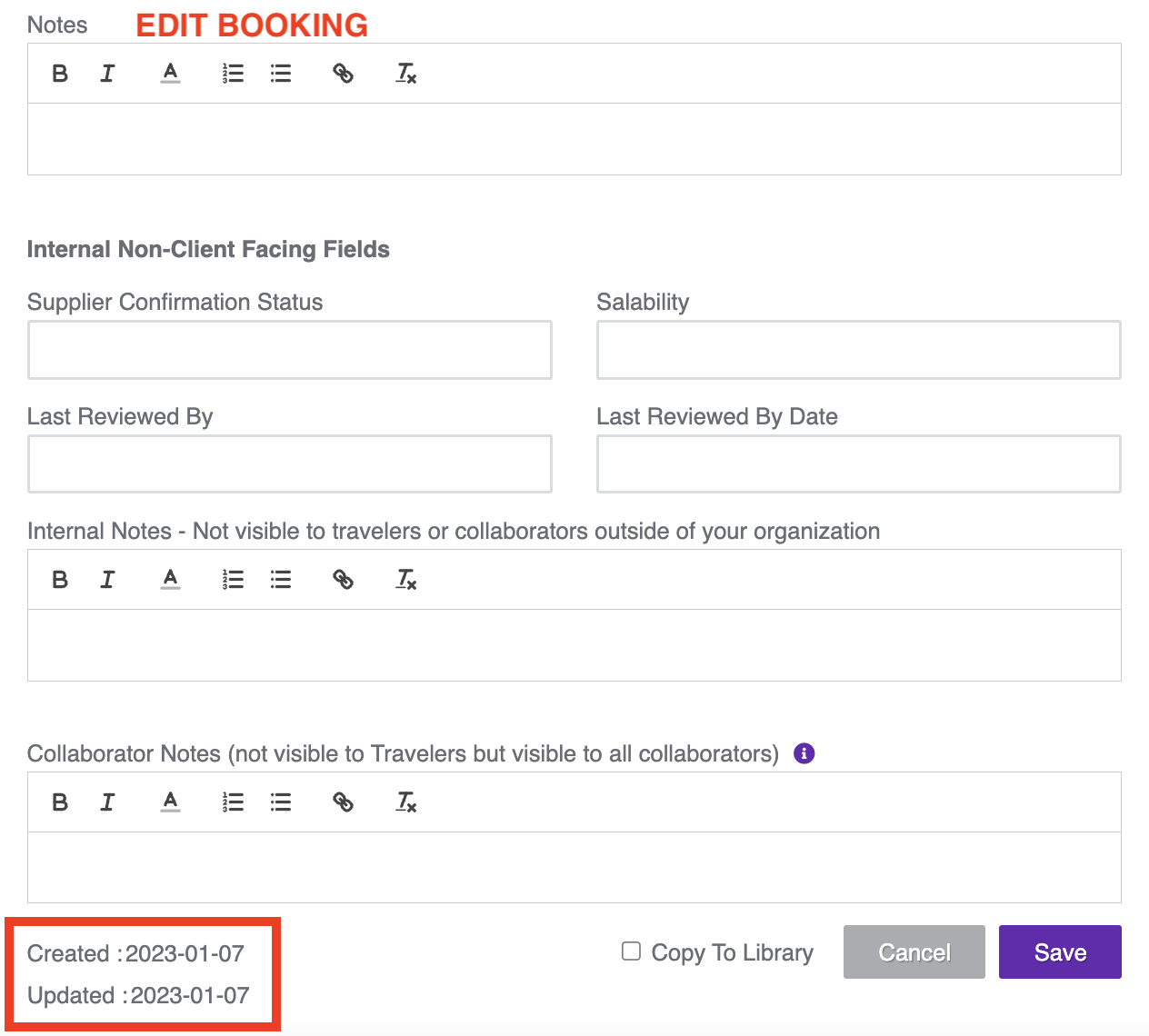Apply italic in Collaborator Notes editor
1149x1036 pixels.
click(x=107, y=802)
